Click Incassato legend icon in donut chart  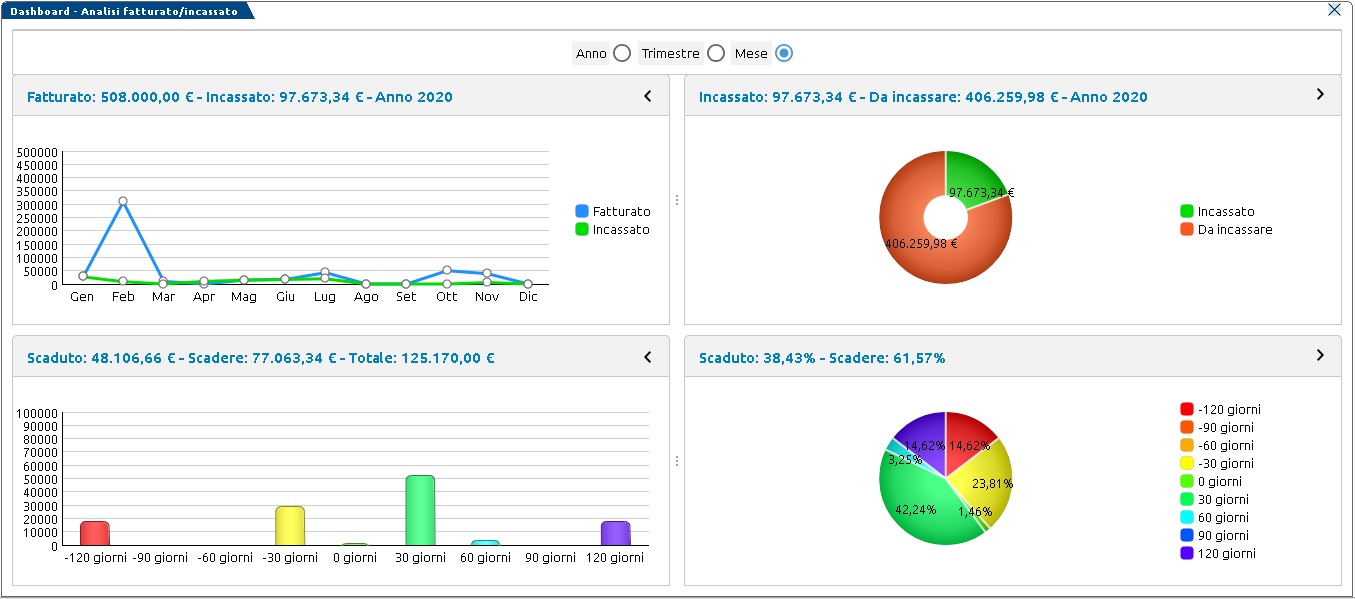coord(1187,211)
